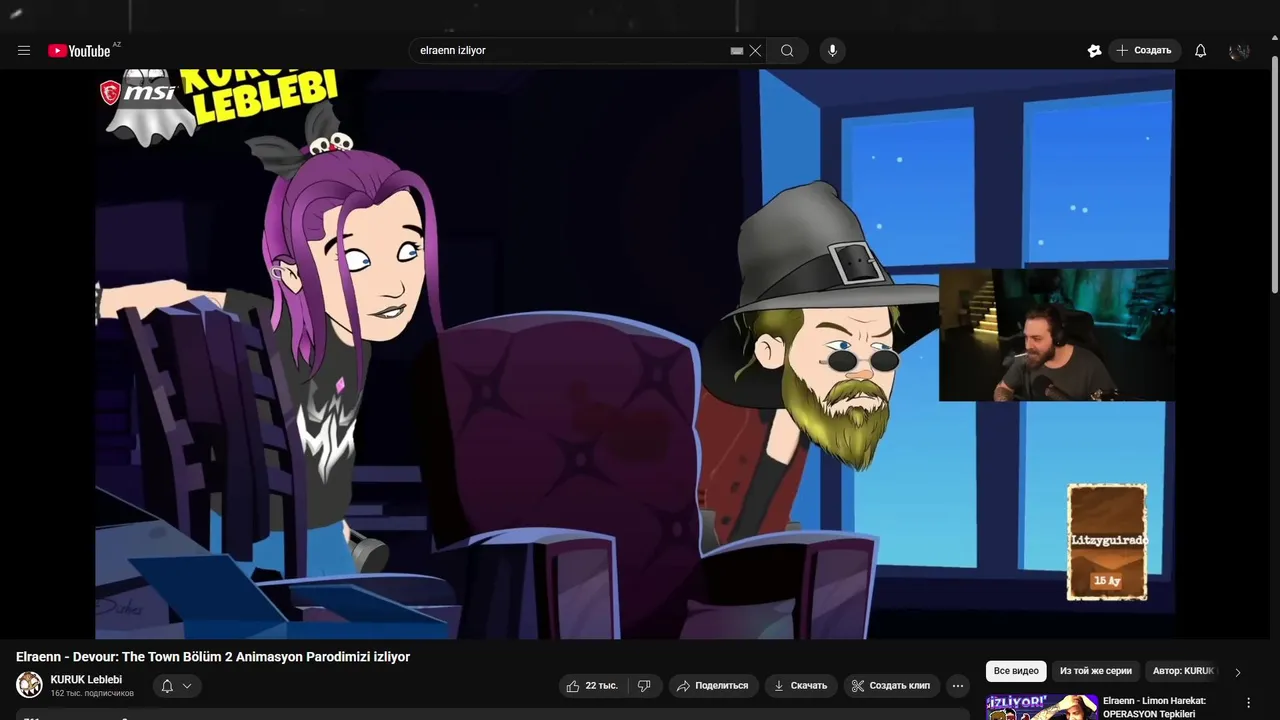This screenshot has height=720, width=1280.
Task: Open Elraenn - Limon Harekat video title
Action: pos(1154,707)
